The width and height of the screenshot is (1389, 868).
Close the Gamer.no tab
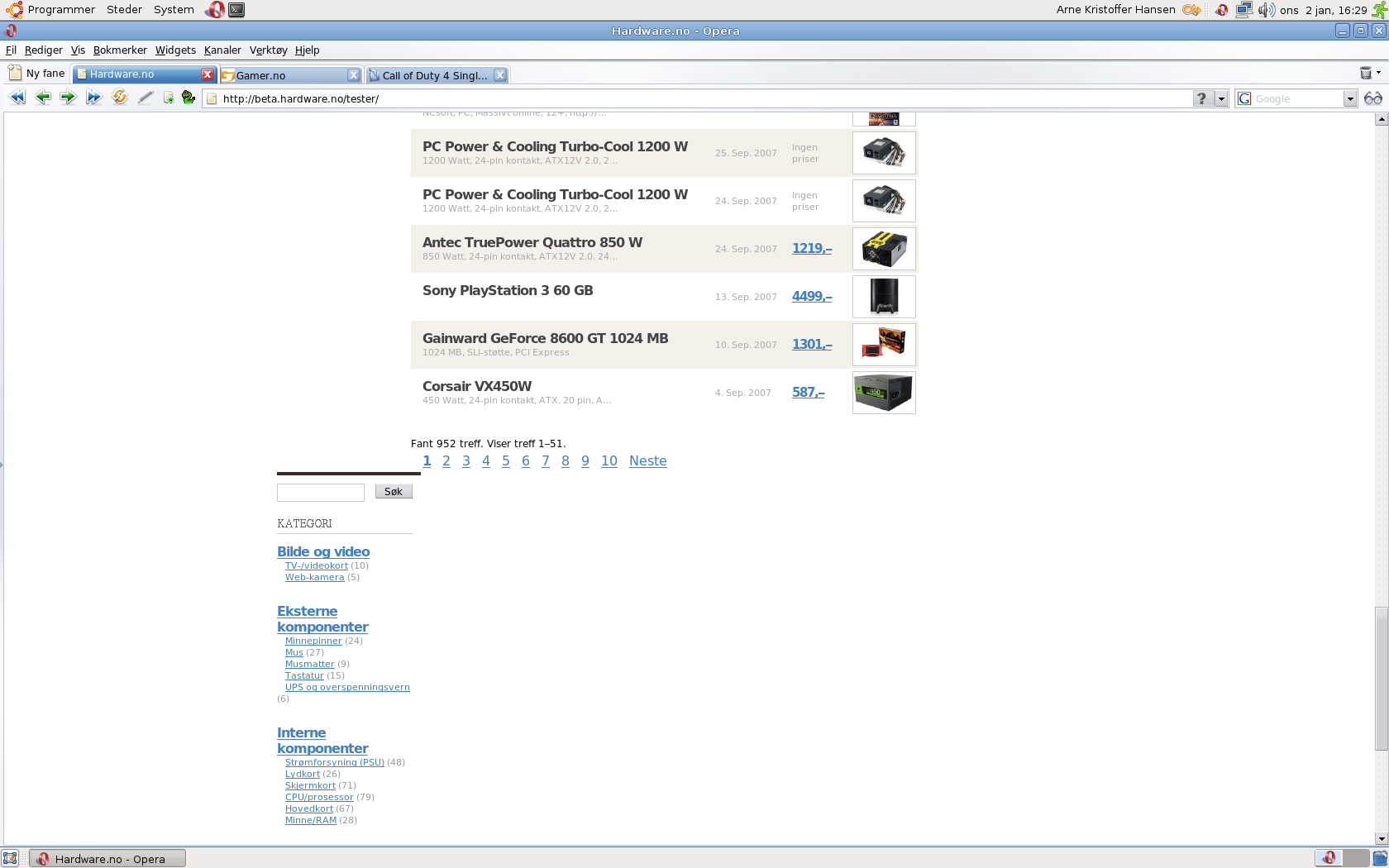tap(353, 75)
